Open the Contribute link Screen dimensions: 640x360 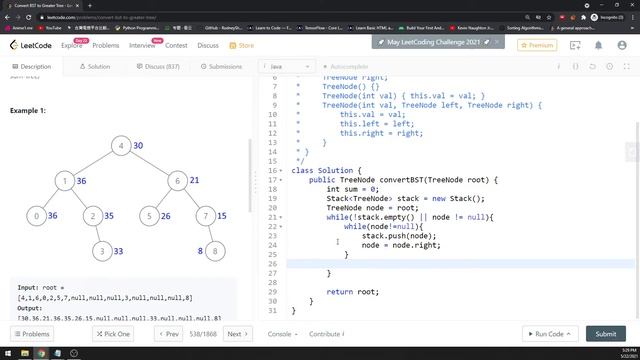(327, 334)
